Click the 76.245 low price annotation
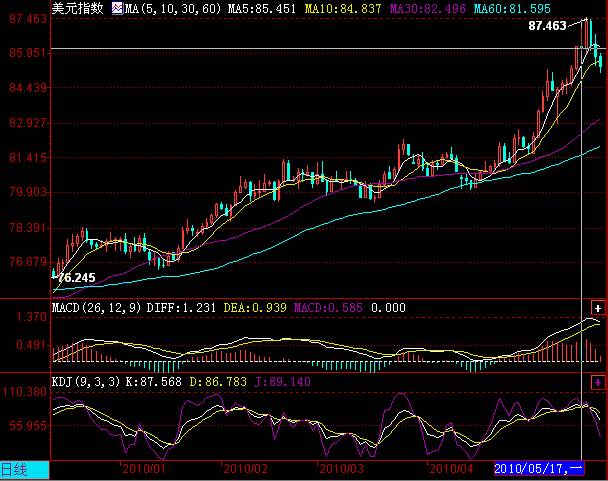This screenshot has height=481, width=608. pos(76,278)
